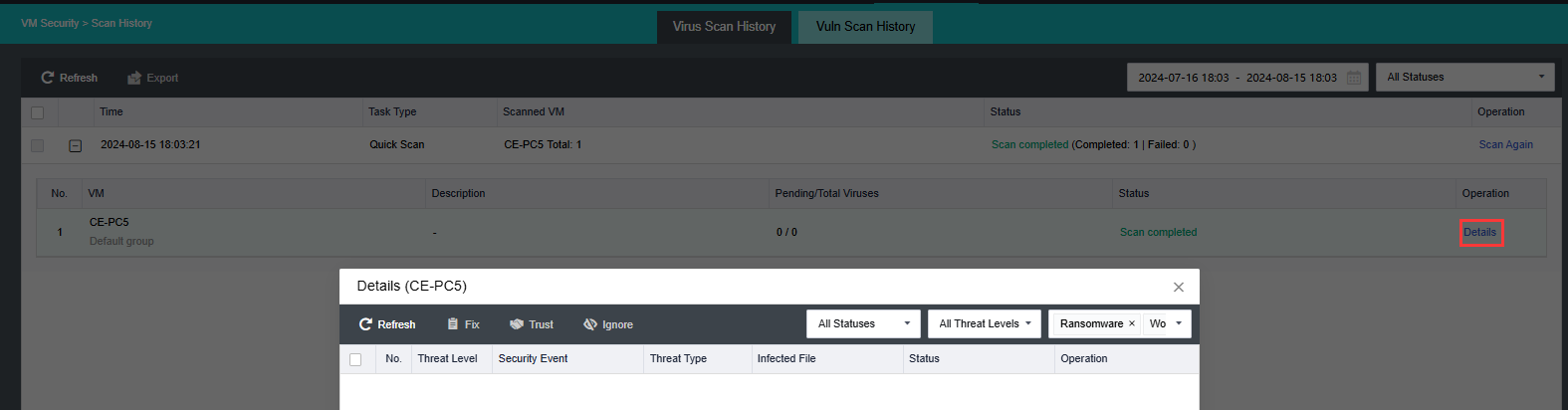This screenshot has width=1568, height=410.
Task: Expand the All Threat Levels dropdown
Action: 984,323
